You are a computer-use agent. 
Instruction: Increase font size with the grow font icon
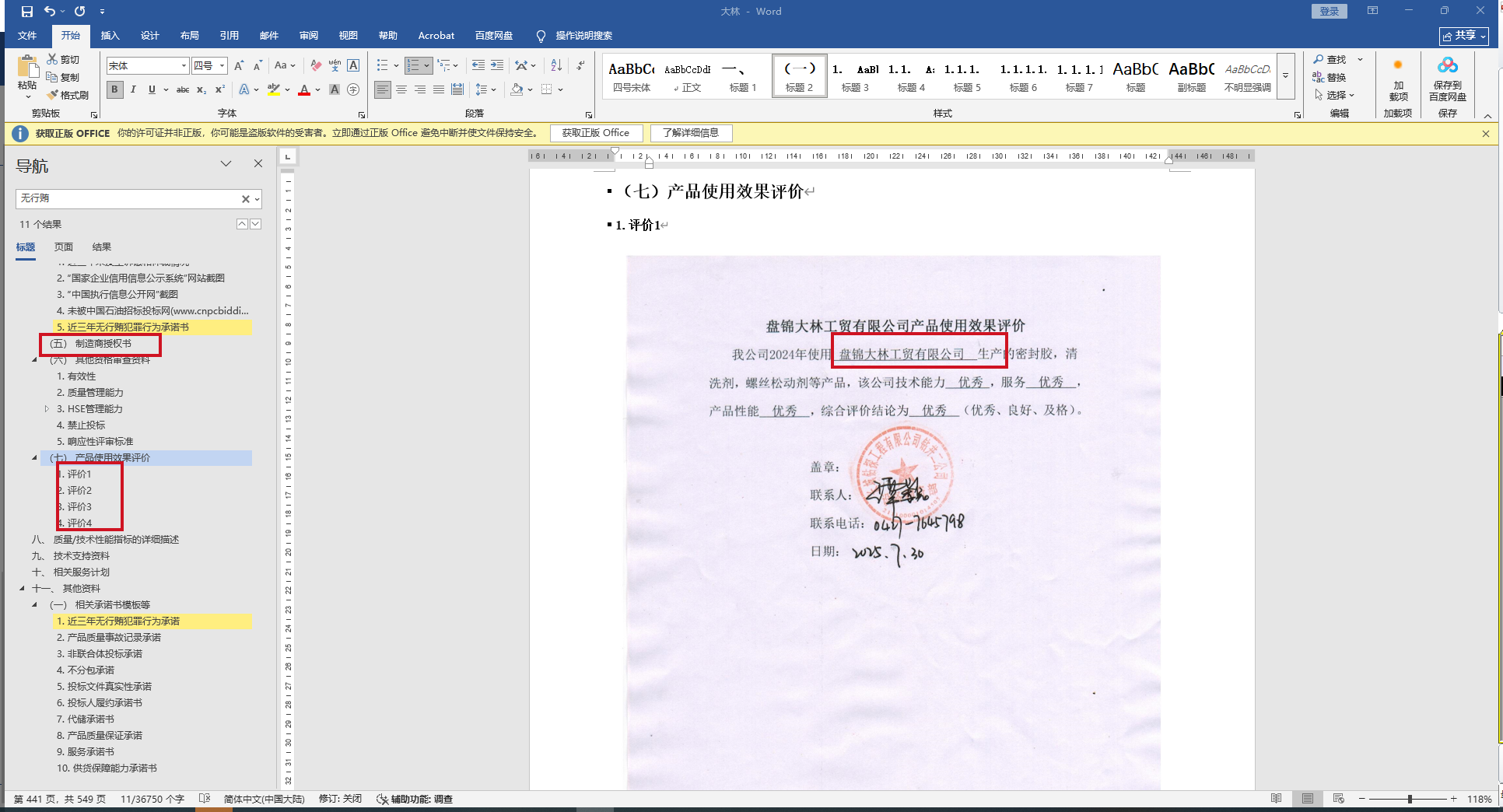[x=239, y=66]
